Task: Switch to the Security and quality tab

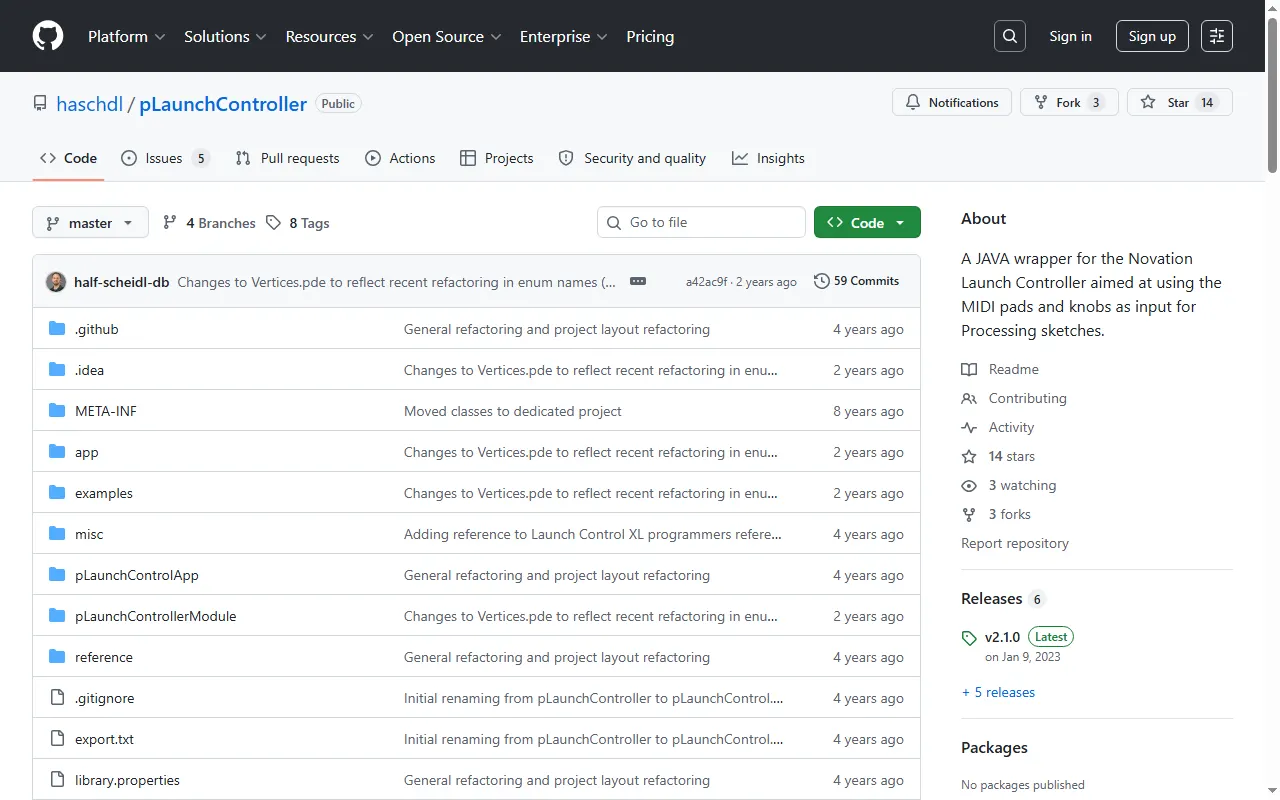Action: click(632, 158)
